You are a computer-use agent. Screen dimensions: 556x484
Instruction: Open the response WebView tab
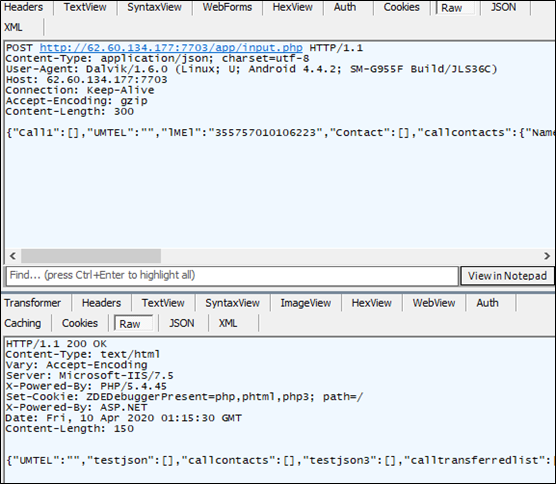(434, 303)
